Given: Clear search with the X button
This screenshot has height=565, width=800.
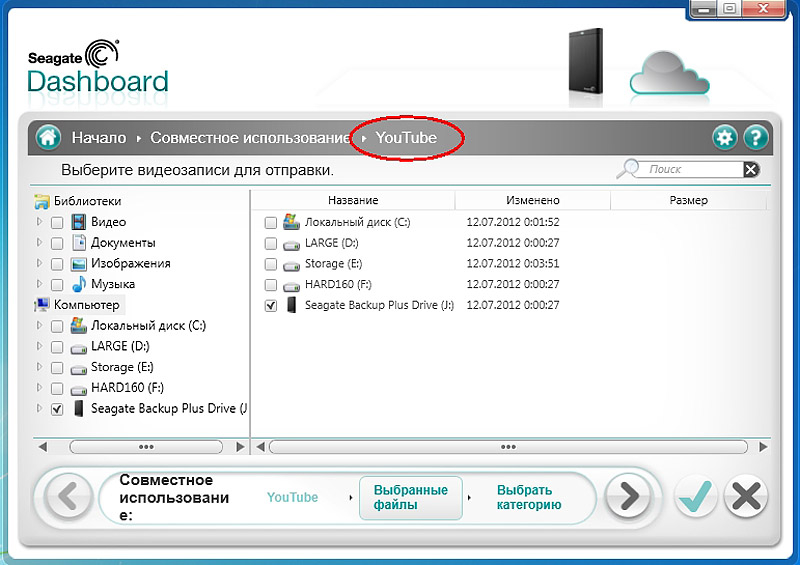Looking at the screenshot, I should [x=751, y=170].
